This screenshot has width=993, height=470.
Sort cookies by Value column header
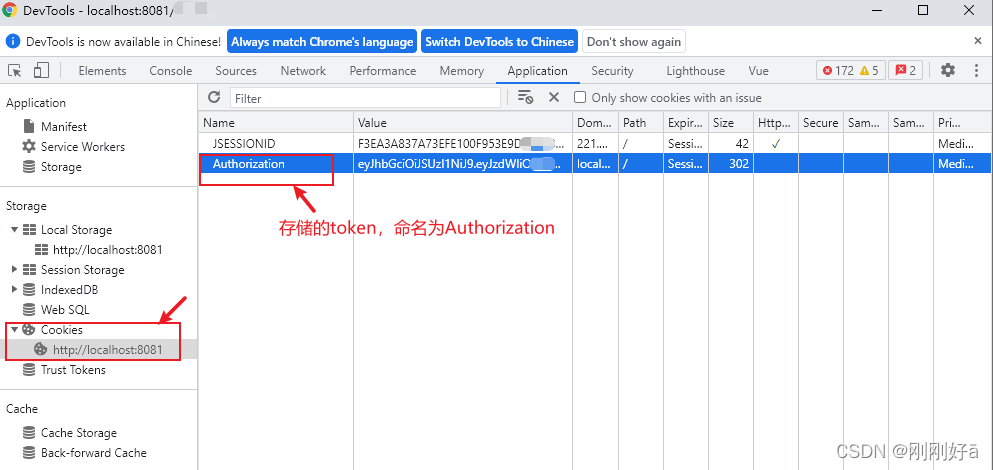pyautogui.click(x=463, y=123)
